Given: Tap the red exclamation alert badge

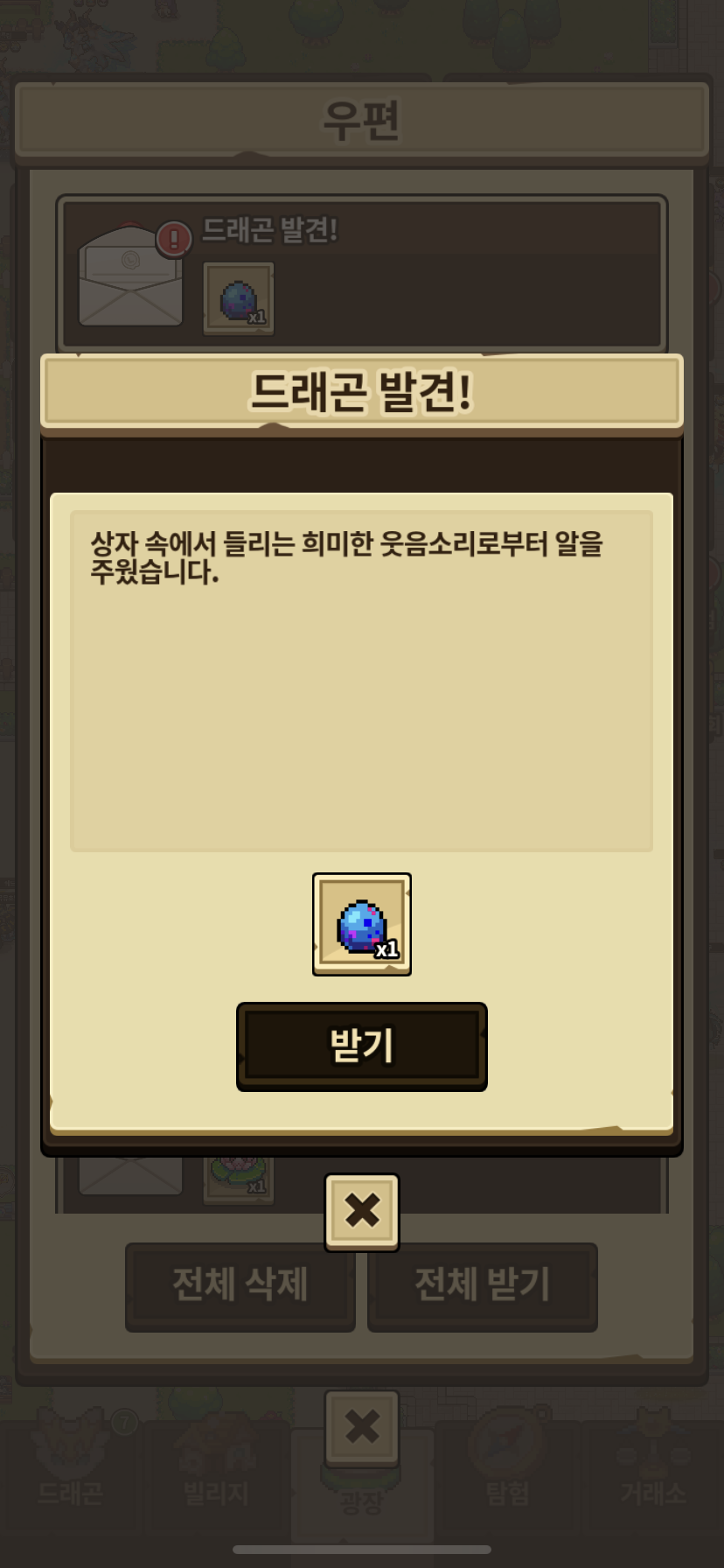Looking at the screenshot, I should pyautogui.click(x=174, y=238).
